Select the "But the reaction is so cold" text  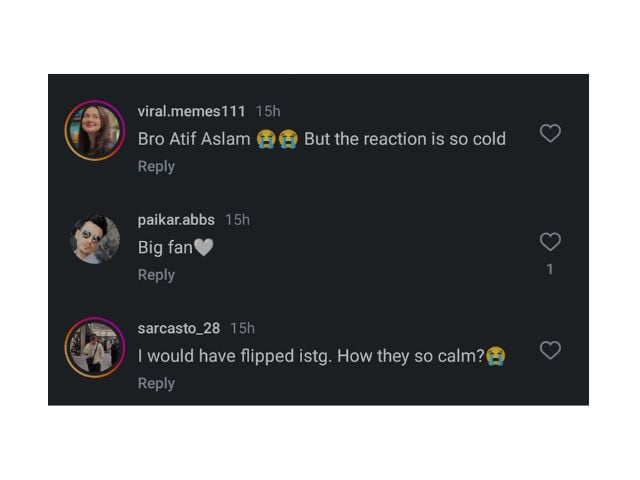(404, 139)
